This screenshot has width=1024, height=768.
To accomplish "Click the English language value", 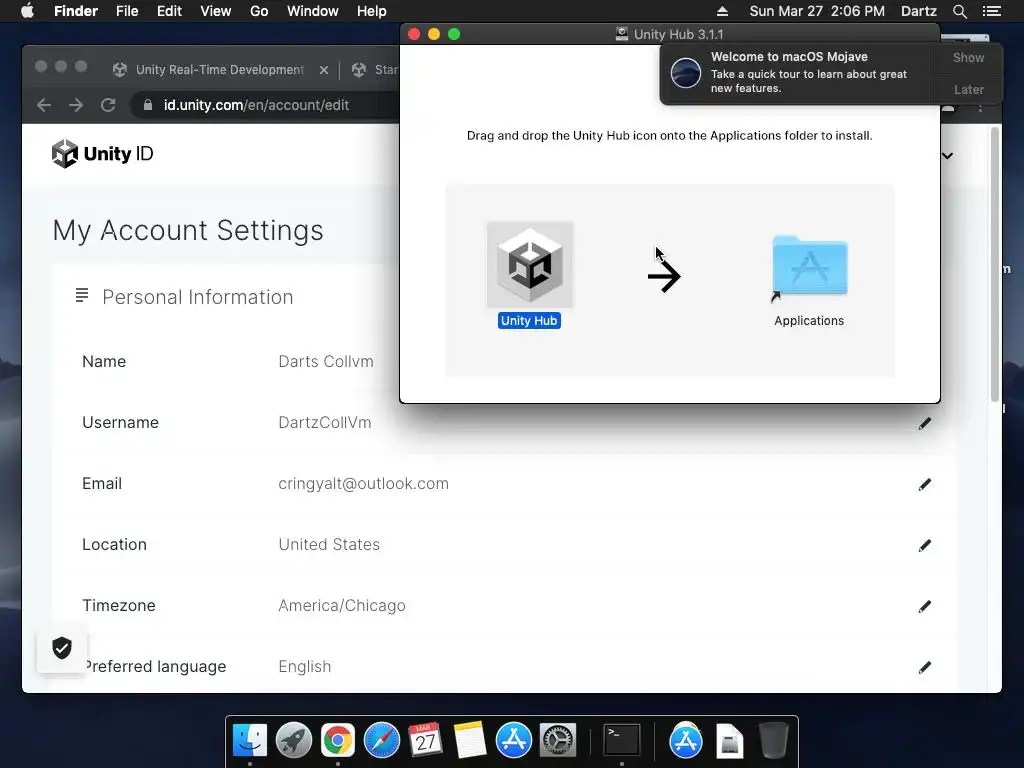I will pos(304,667).
